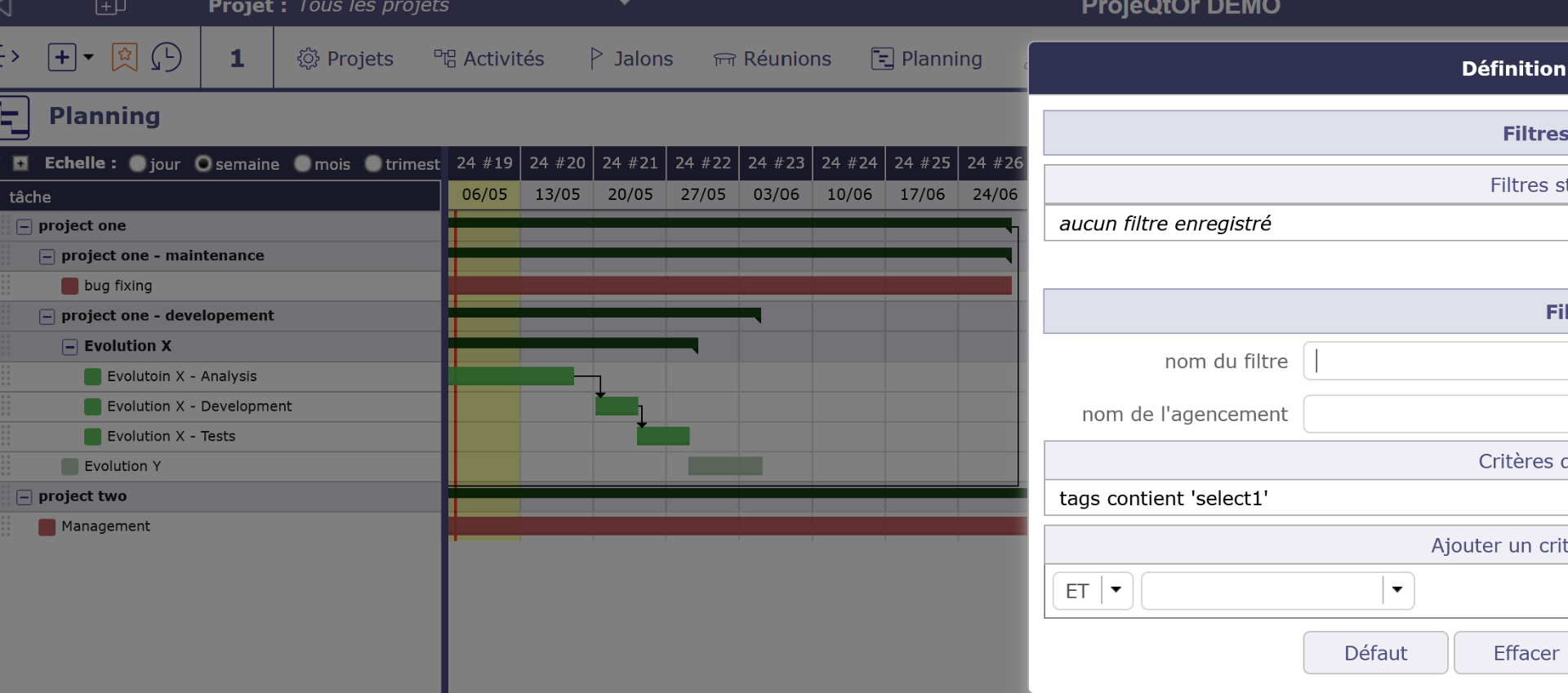Collapse the project one tree node

(24, 226)
